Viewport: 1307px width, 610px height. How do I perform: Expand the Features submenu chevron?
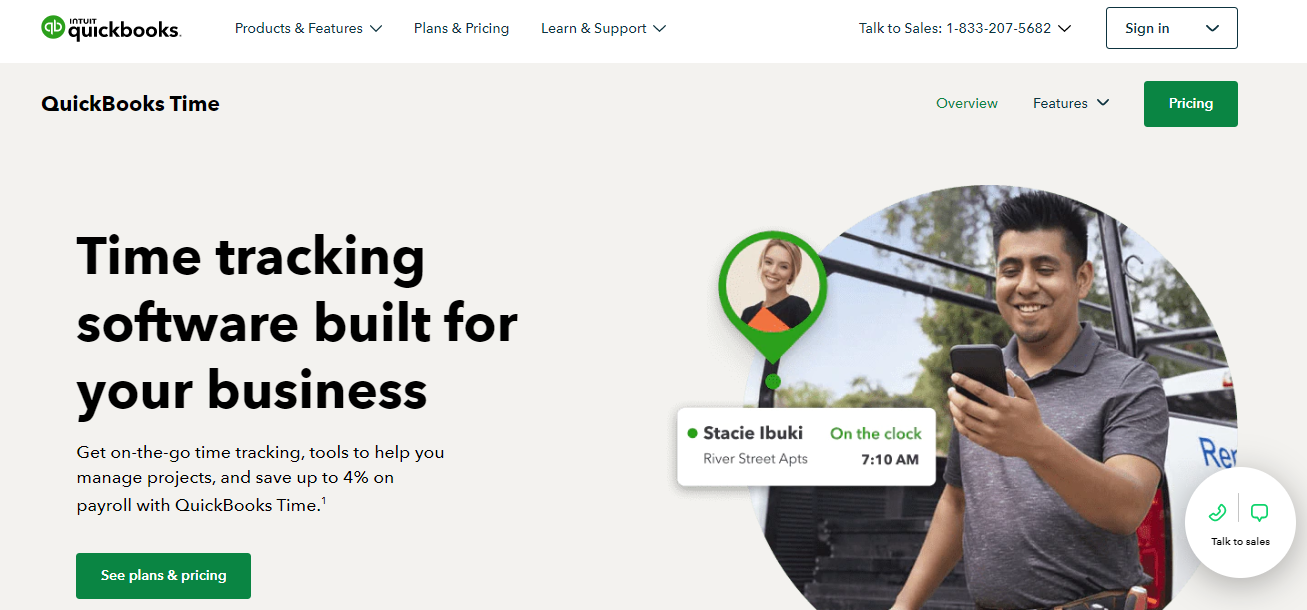[x=1103, y=103]
